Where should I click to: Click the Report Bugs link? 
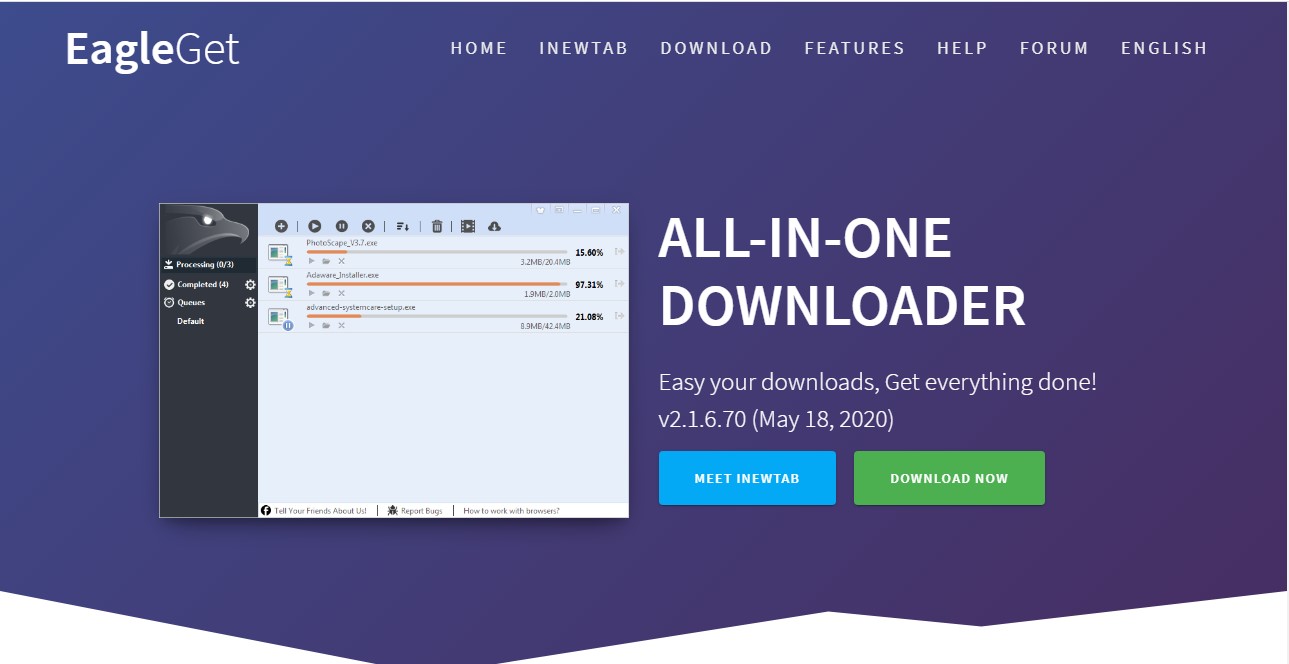point(415,511)
